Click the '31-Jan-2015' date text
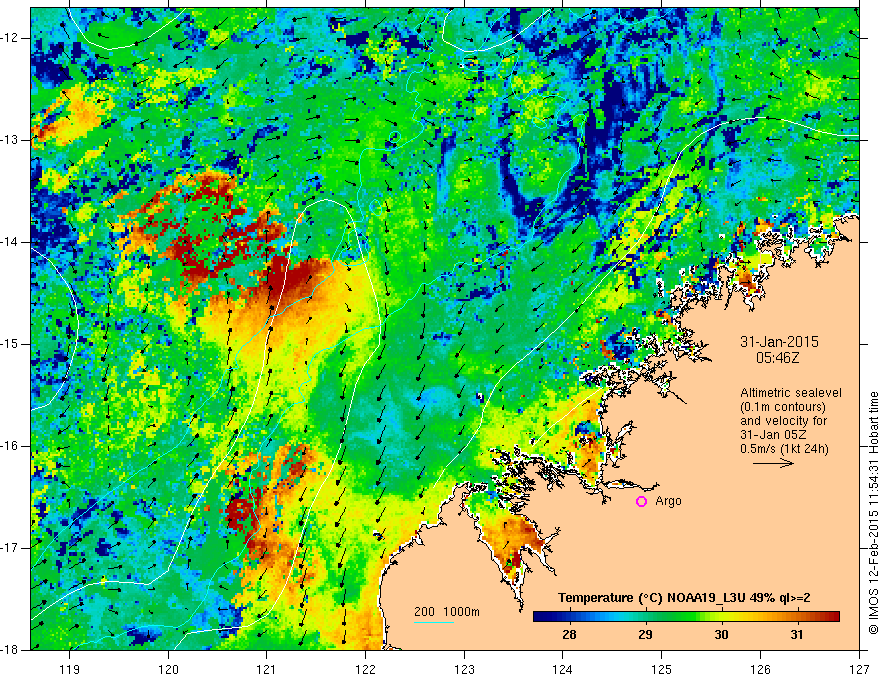 [779, 342]
